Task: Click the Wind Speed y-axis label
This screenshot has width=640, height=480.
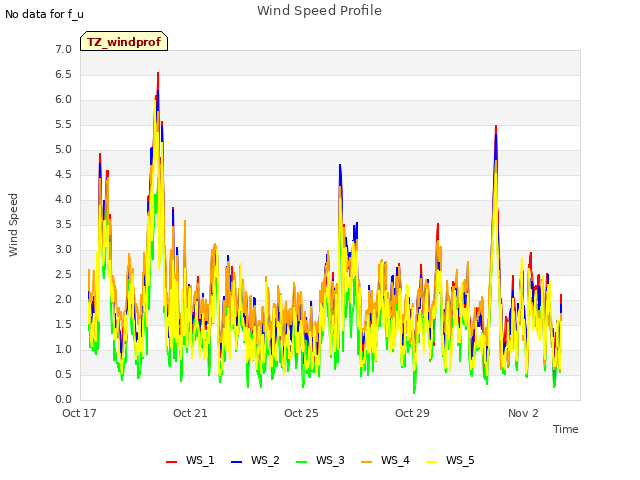Action: [13, 225]
